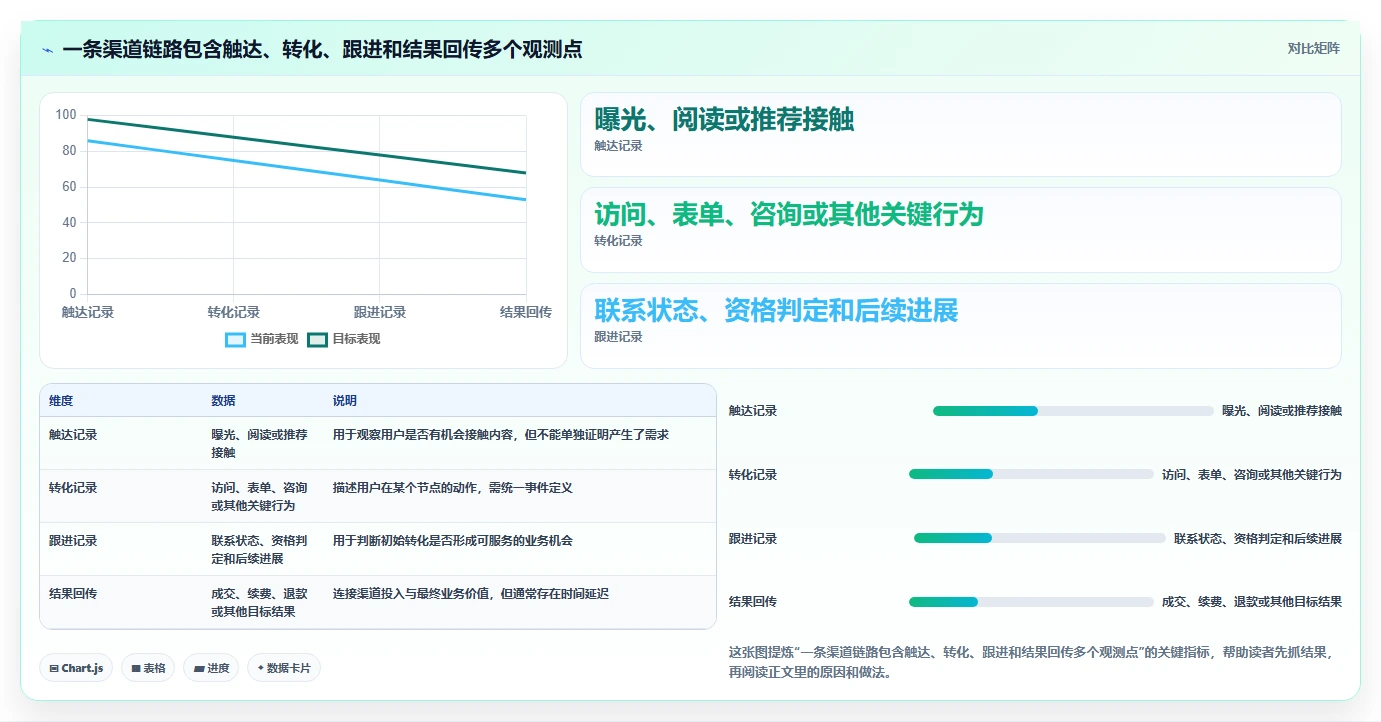Click the icon inside the Chart.js chip
Image resolution: width=1381 pixels, height=722 pixels.
tap(54, 668)
